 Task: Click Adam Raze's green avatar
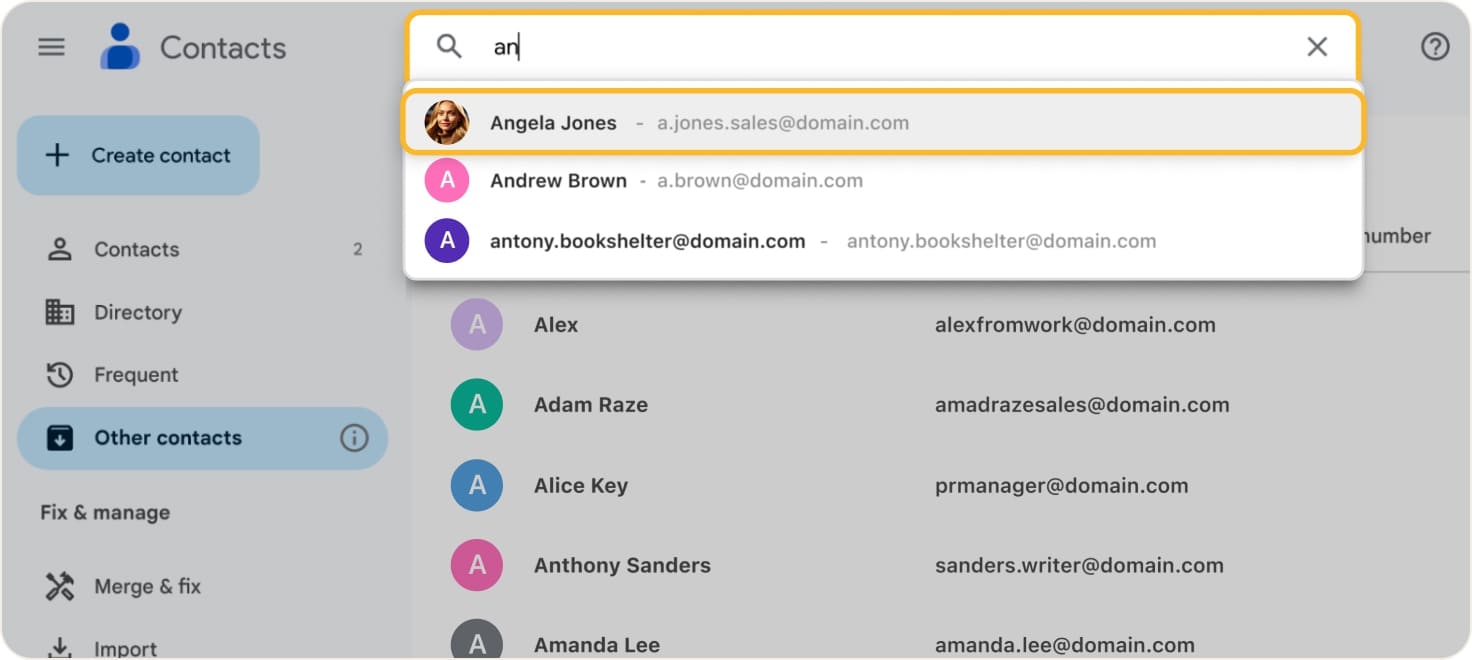pyautogui.click(x=477, y=404)
